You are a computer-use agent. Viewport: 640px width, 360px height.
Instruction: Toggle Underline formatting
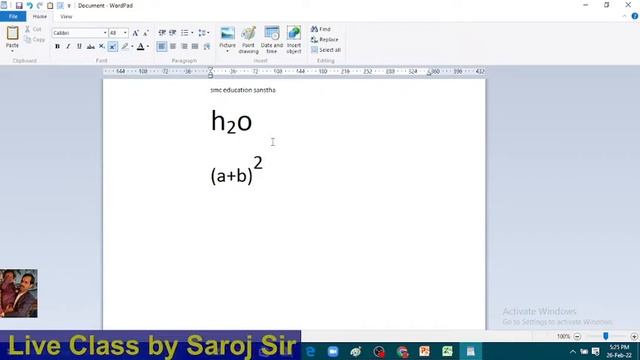79,47
